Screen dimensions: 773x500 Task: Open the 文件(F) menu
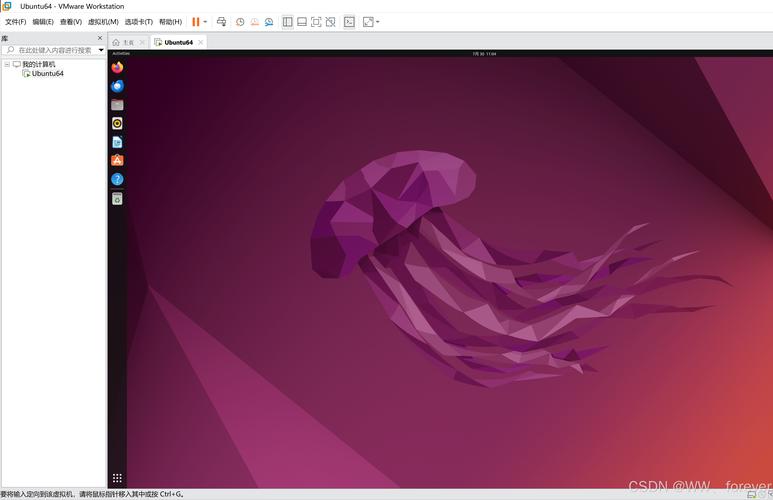click(x=15, y=21)
